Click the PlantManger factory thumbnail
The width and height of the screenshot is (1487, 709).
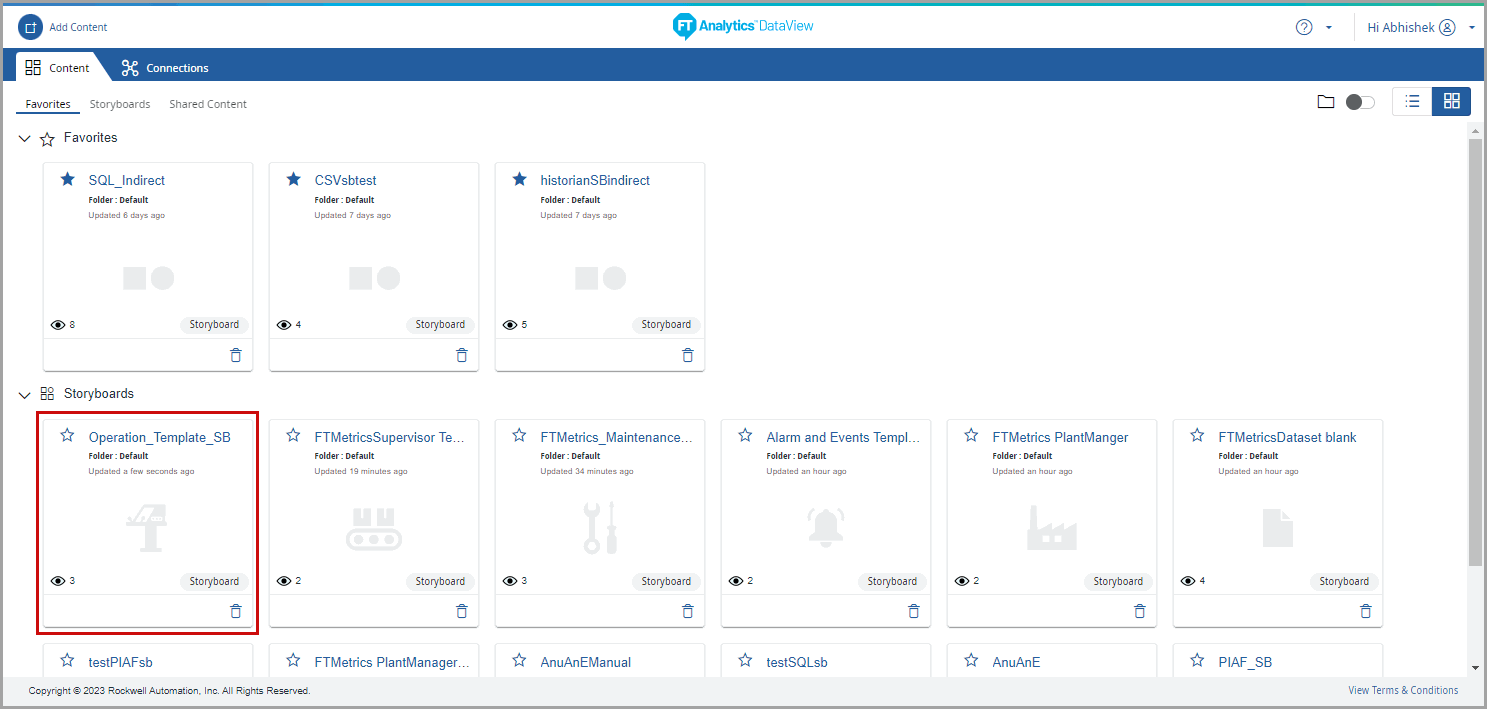[1052, 529]
